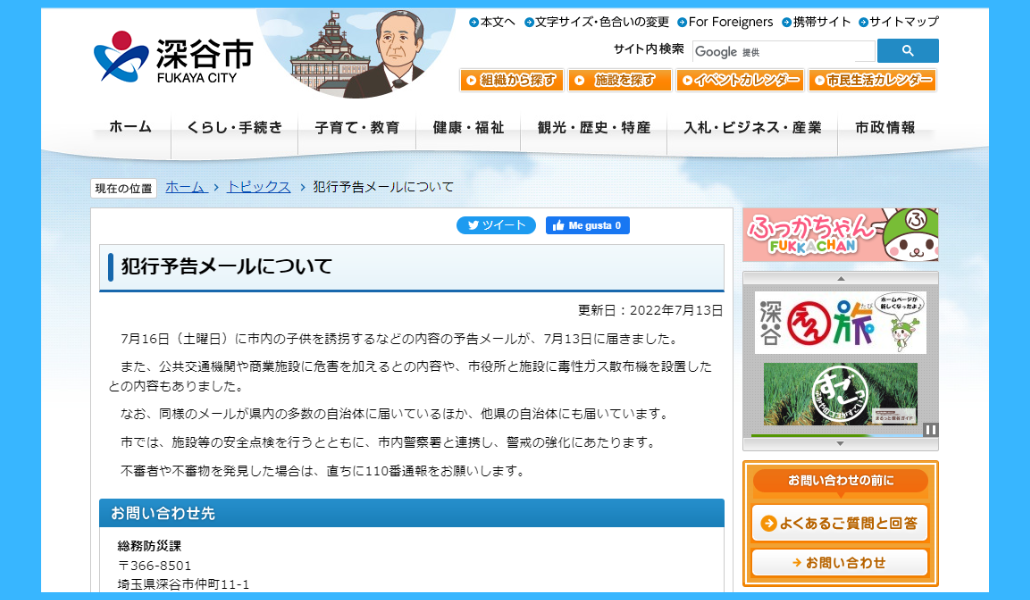Image resolution: width=1030 pixels, height=600 pixels.
Task: Open the Fukkachan mascot banner
Action: [840, 235]
